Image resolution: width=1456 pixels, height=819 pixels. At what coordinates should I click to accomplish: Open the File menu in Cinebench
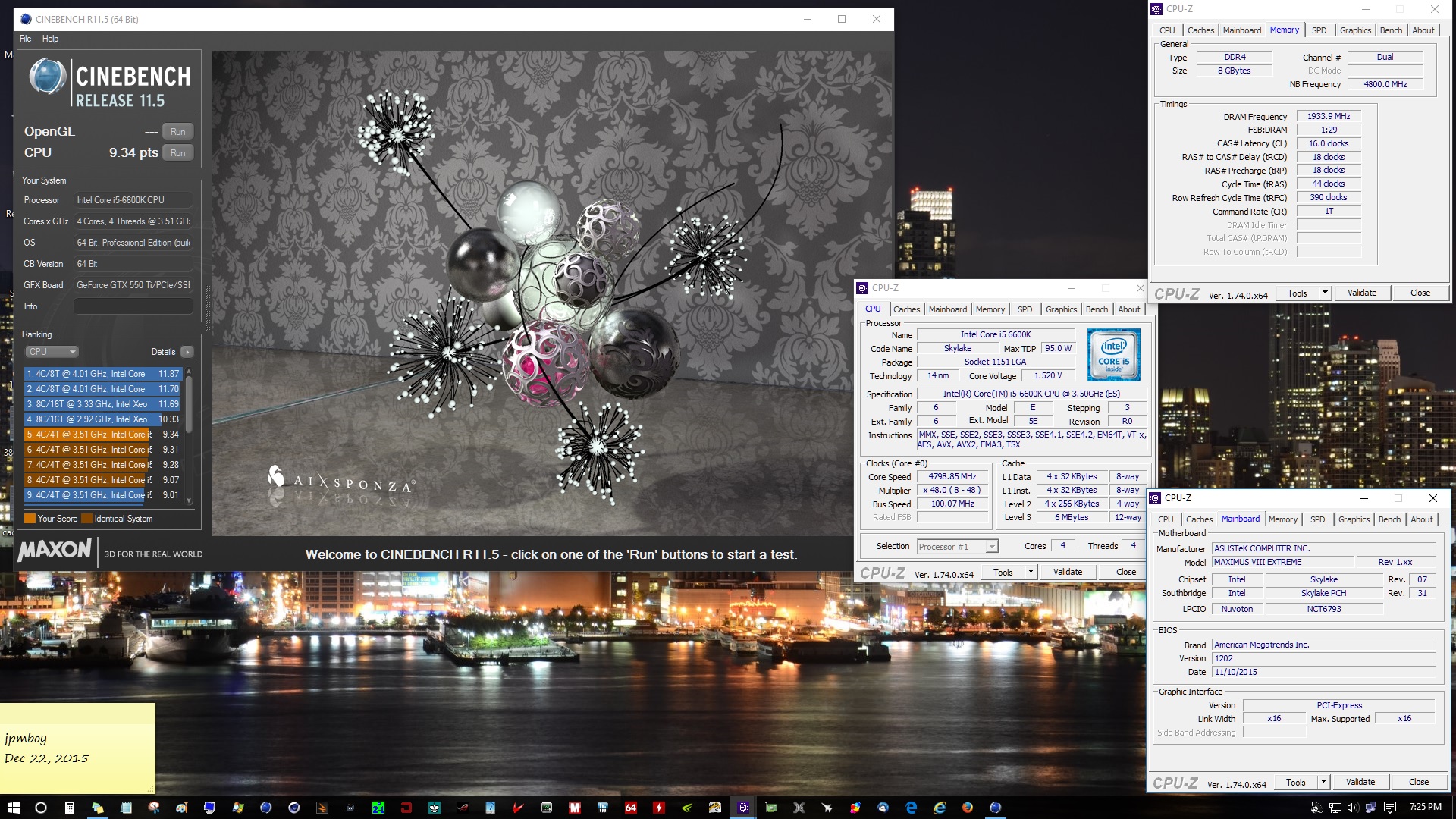pyautogui.click(x=26, y=39)
